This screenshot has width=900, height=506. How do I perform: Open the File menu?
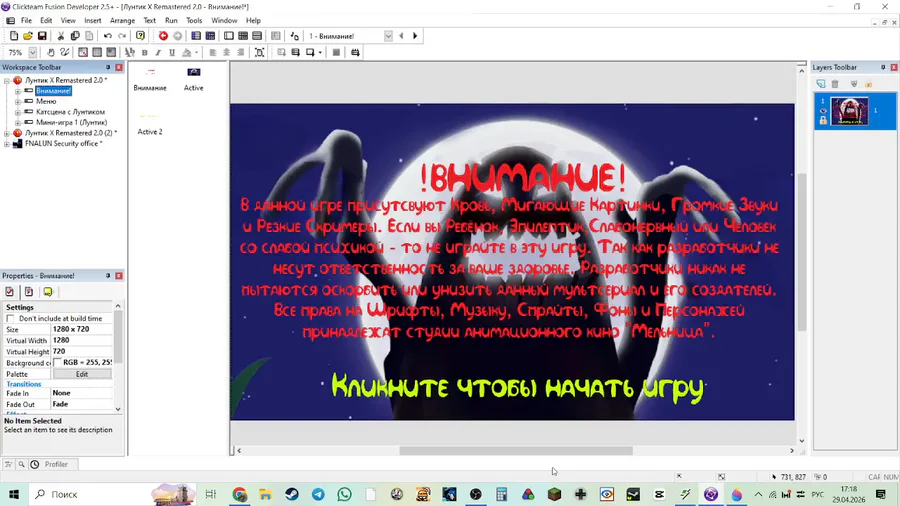26,20
